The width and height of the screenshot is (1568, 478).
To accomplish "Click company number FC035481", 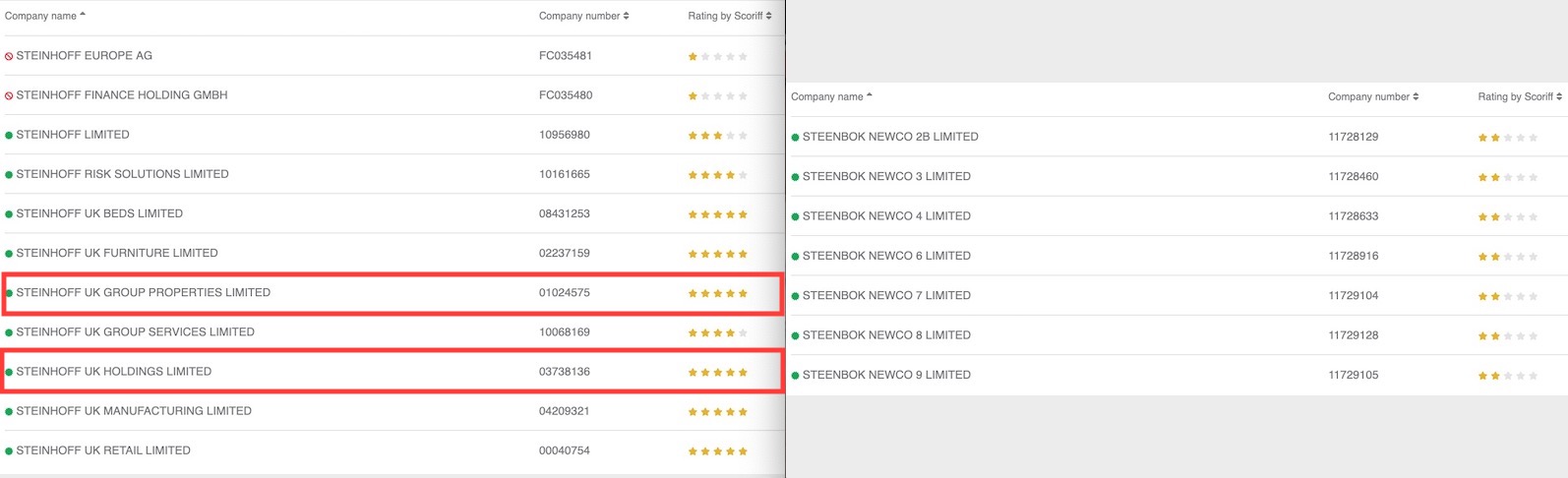I will click(566, 56).
